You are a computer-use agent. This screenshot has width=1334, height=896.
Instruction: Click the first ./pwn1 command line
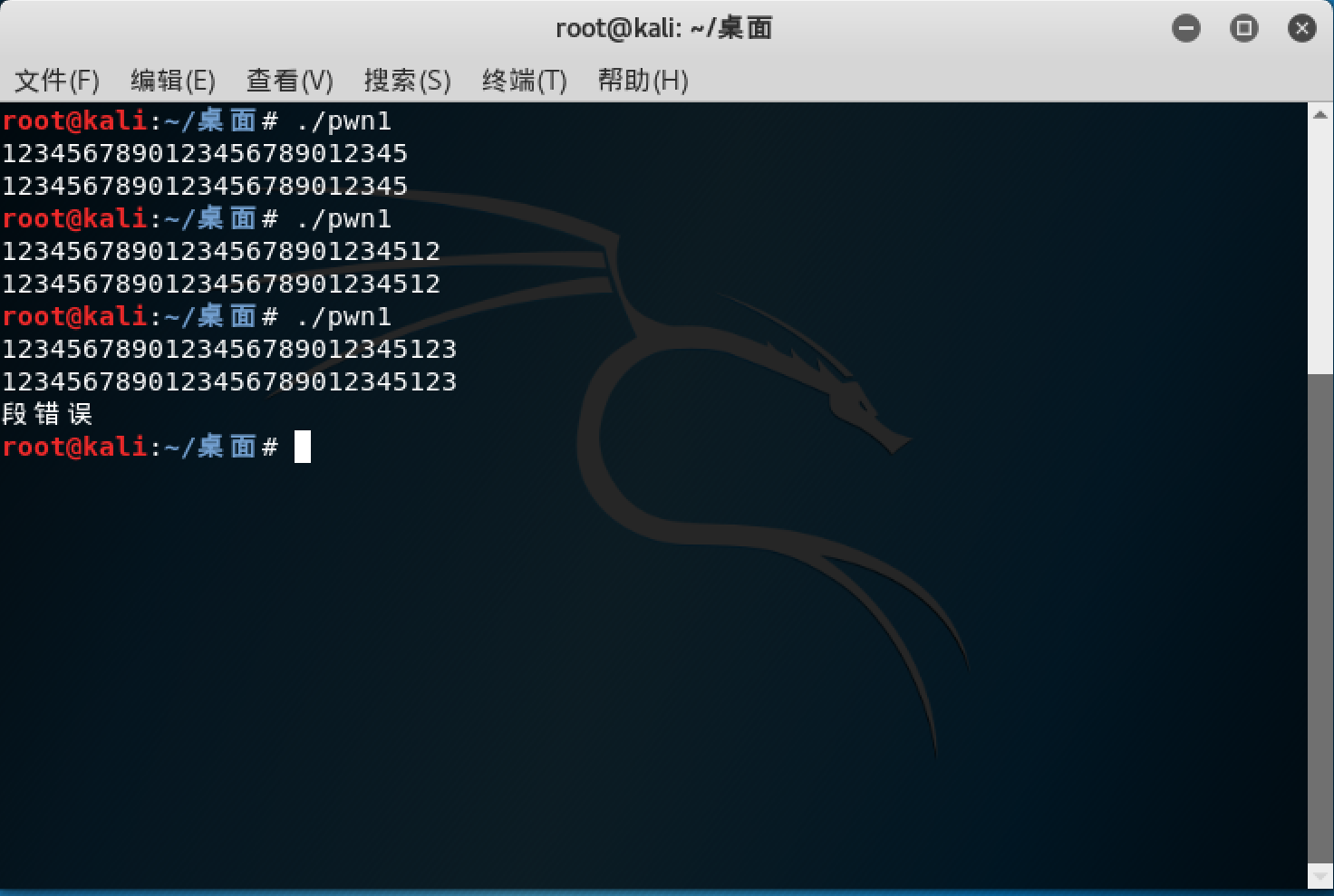click(x=197, y=120)
